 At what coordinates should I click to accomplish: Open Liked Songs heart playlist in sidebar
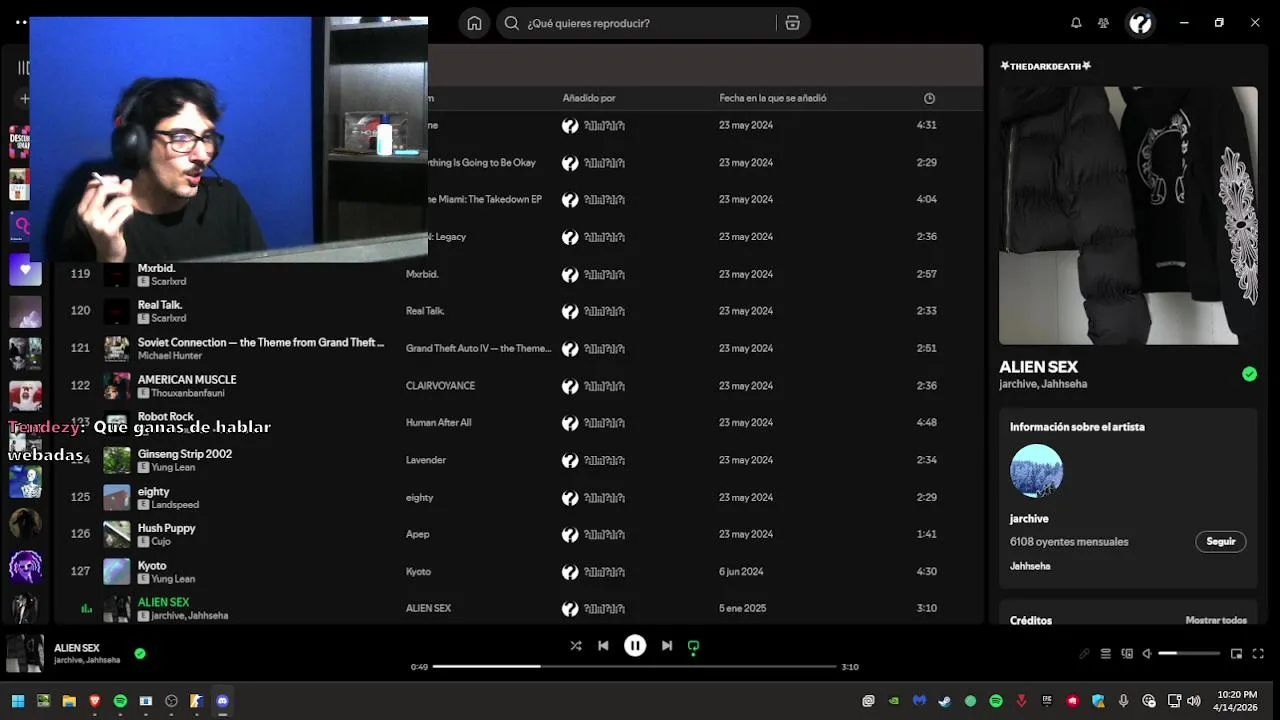pyautogui.click(x=25, y=269)
